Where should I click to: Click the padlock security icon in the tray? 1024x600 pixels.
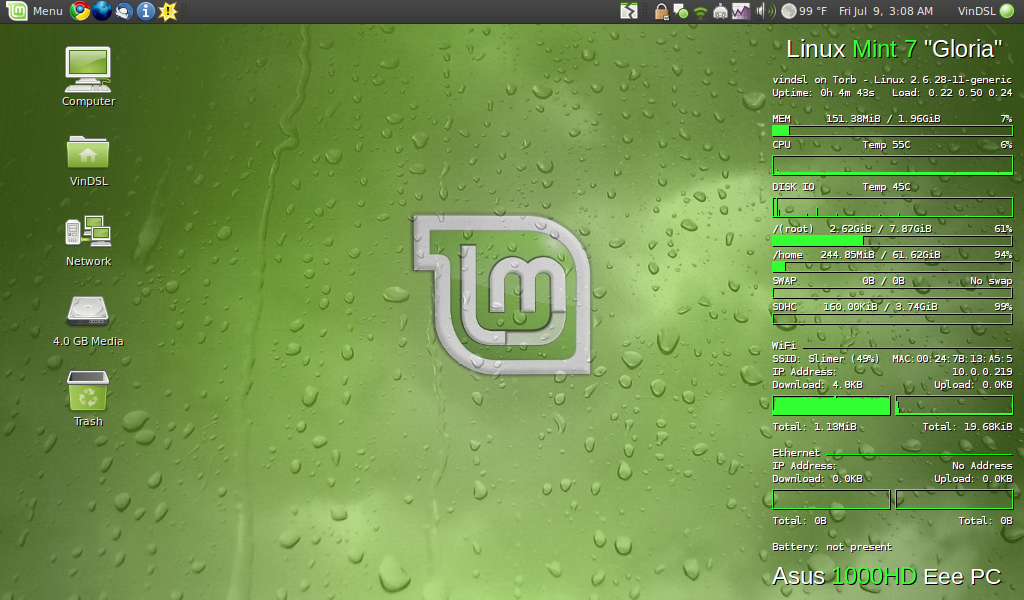660,12
